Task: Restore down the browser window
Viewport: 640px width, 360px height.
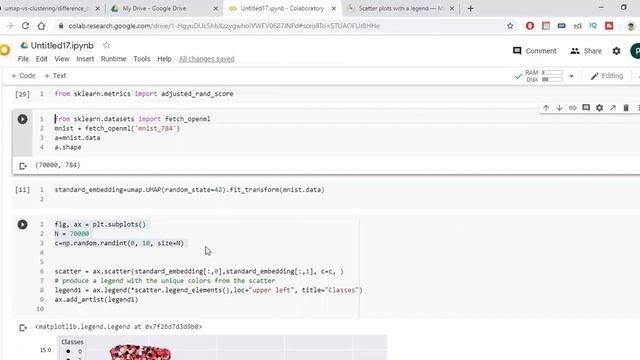Action: [624, 7]
